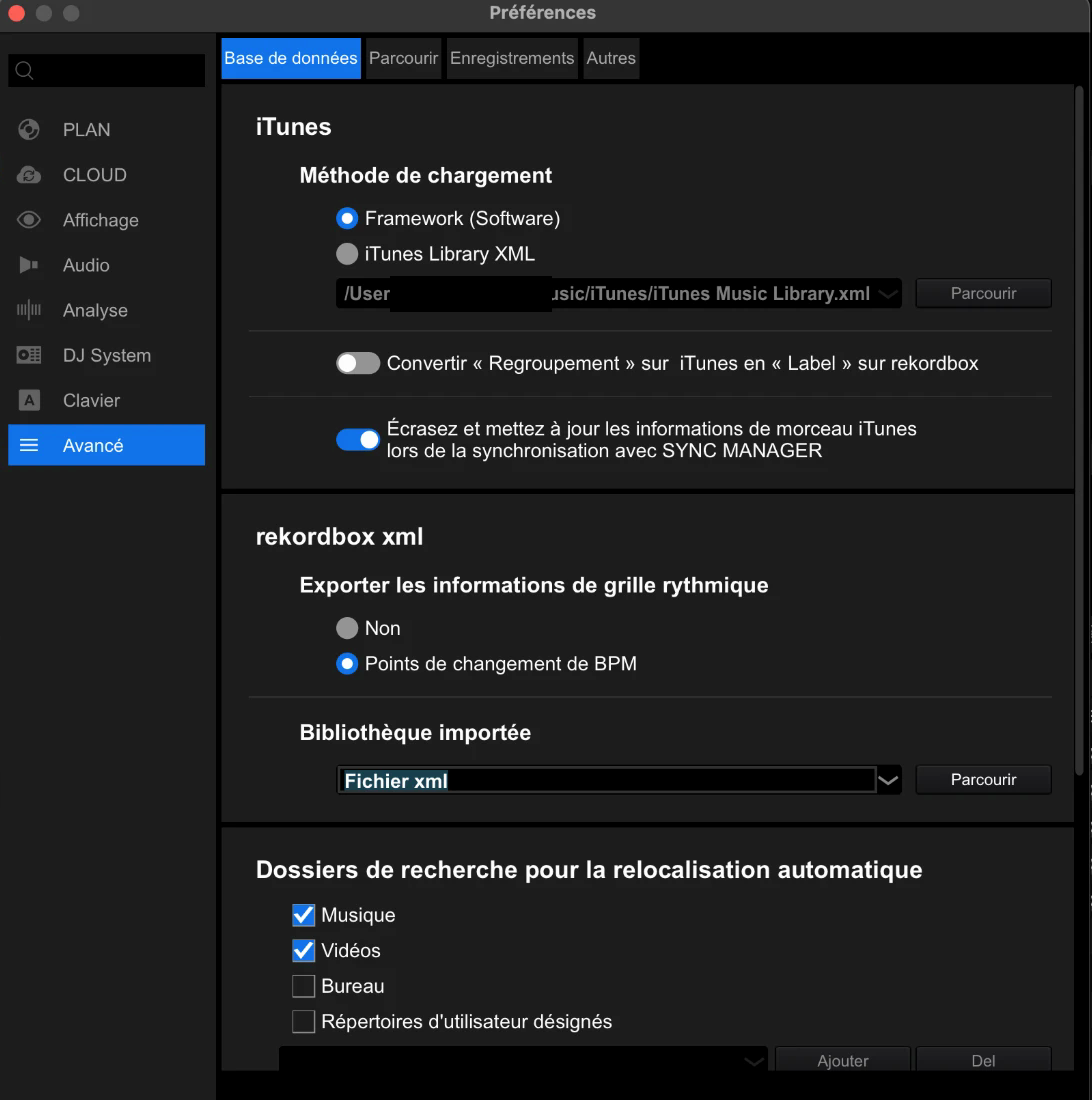1092x1100 pixels.
Task: Check Répertoires d'utilisateur désignés checkbox
Action: 304,1021
